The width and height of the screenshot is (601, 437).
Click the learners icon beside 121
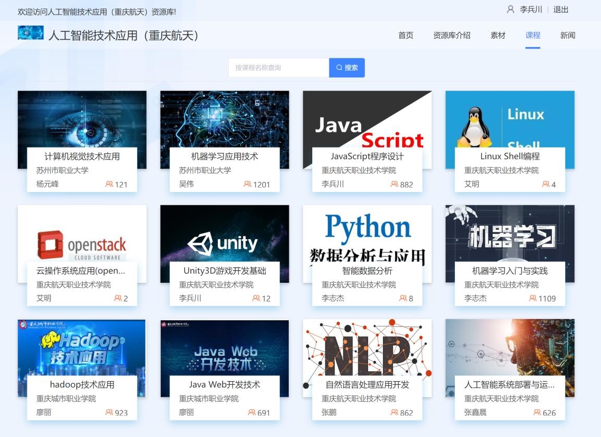109,184
